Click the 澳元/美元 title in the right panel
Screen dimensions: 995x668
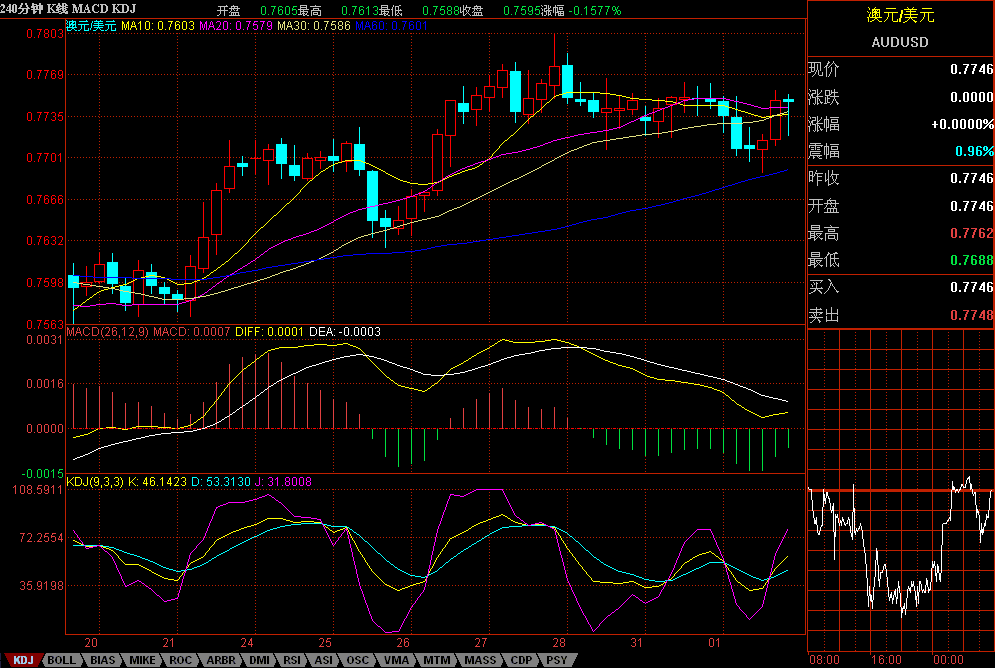[x=900, y=15]
